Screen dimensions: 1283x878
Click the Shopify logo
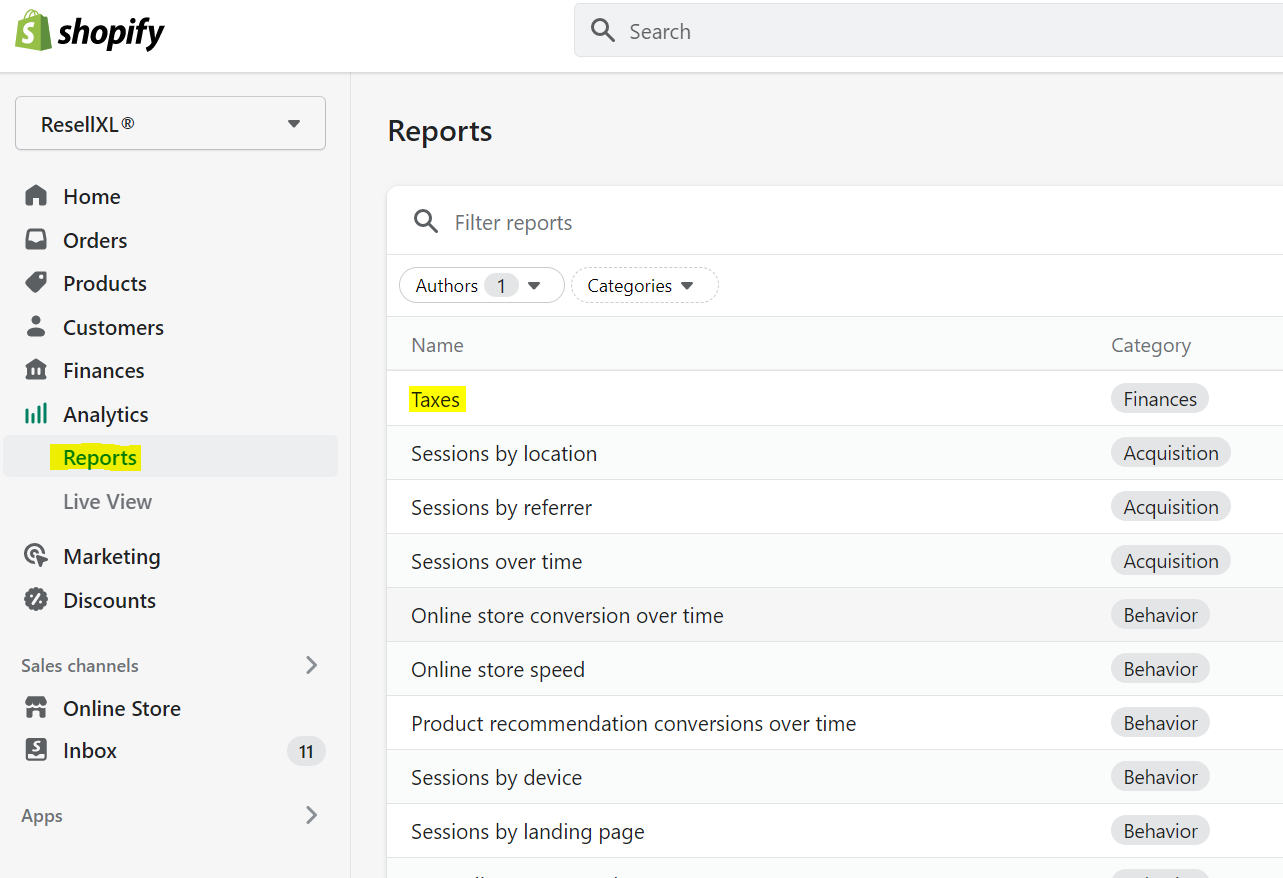click(90, 31)
